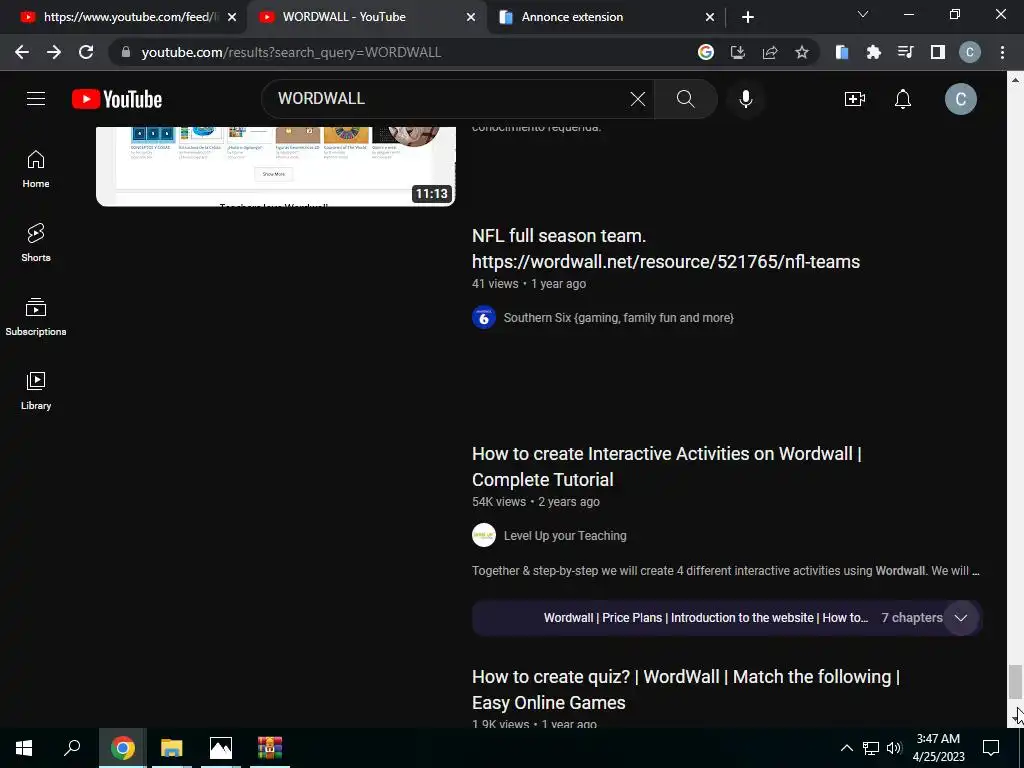This screenshot has height=768, width=1024.
Task: Open the NFL full season team video
Action: pos(665,249)
